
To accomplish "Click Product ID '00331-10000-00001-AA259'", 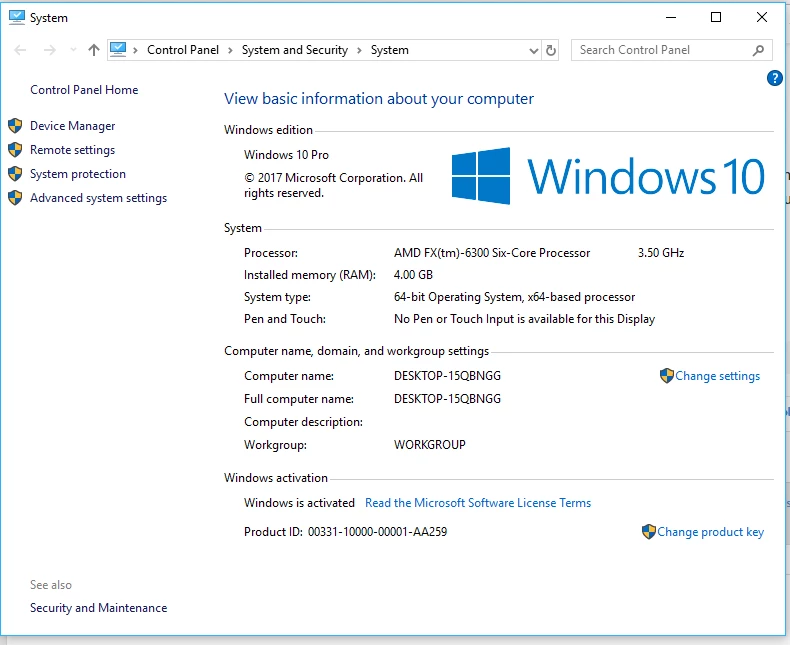I will pyautogui.click(x=377, y=532).
